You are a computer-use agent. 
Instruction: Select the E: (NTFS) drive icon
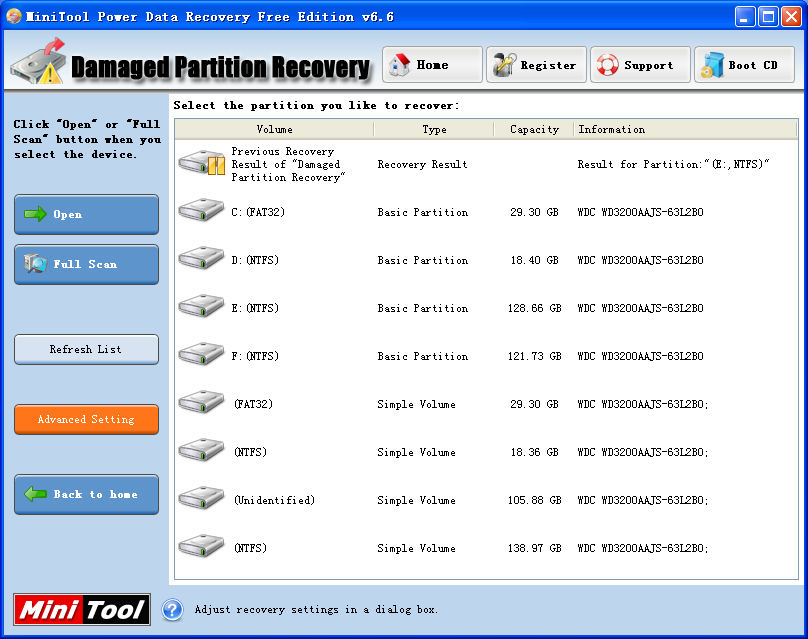(201, 306)
